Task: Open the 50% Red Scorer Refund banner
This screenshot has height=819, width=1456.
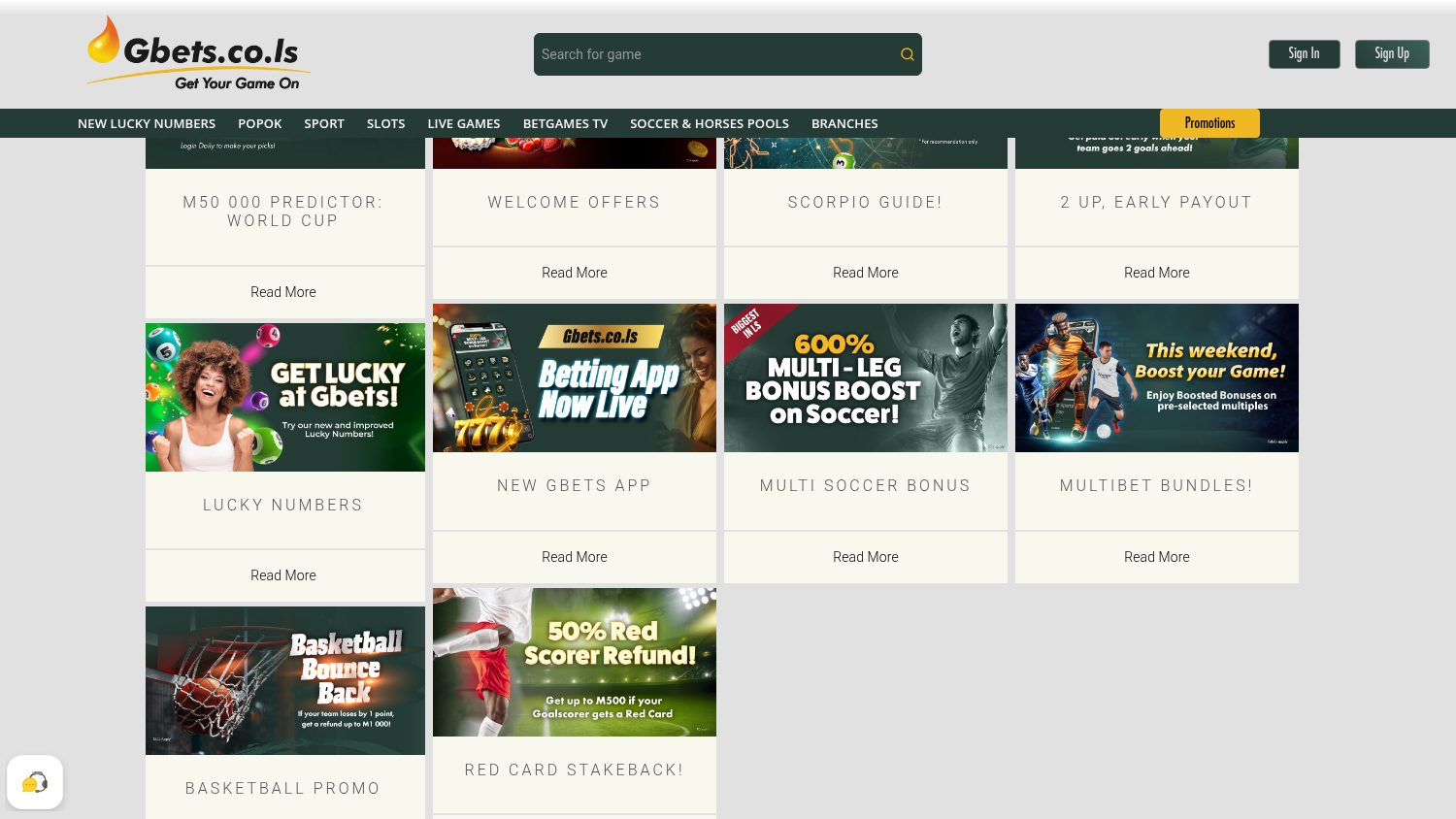Action: coord(575,663)
